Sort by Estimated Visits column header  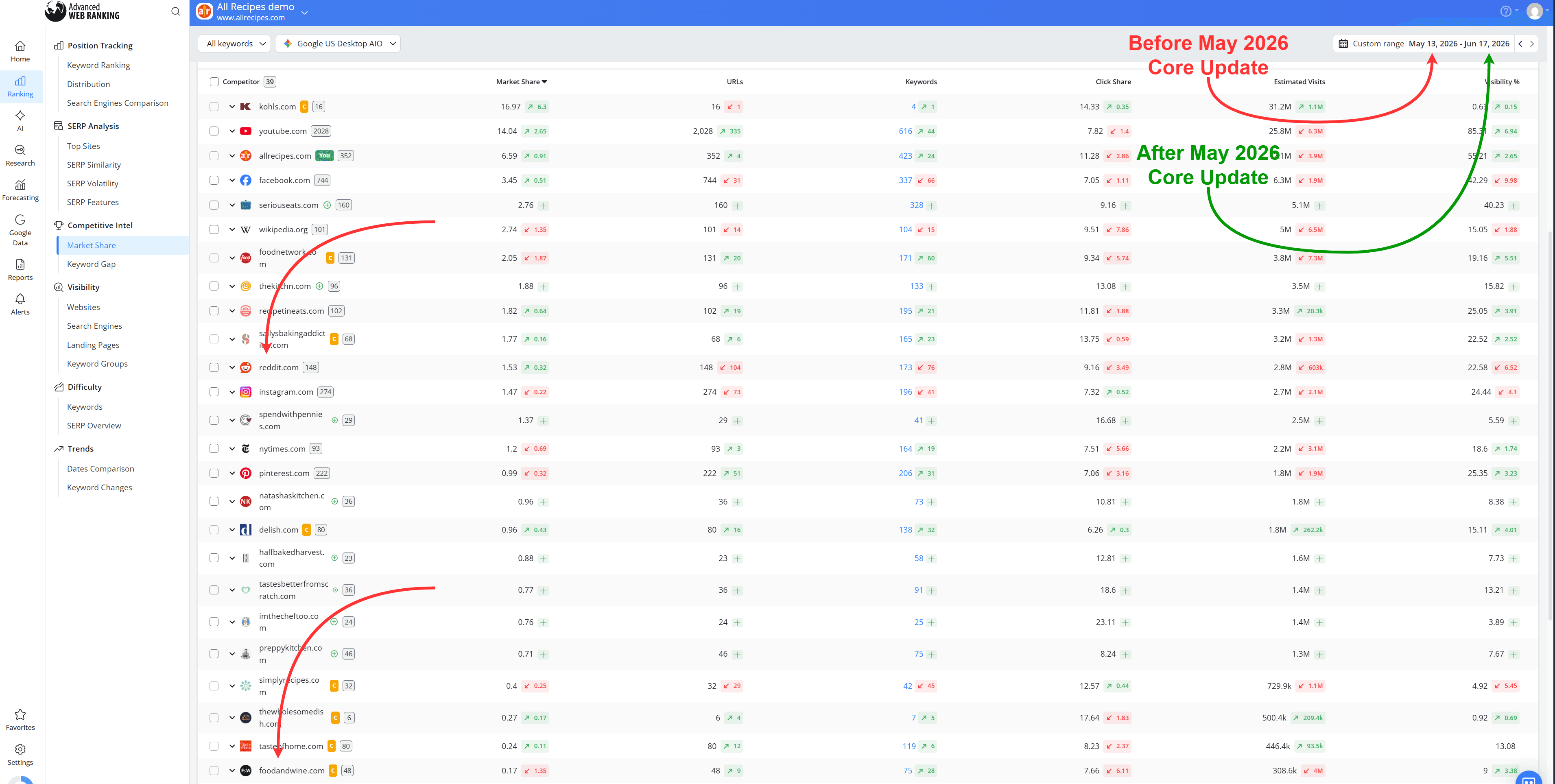1299,82
